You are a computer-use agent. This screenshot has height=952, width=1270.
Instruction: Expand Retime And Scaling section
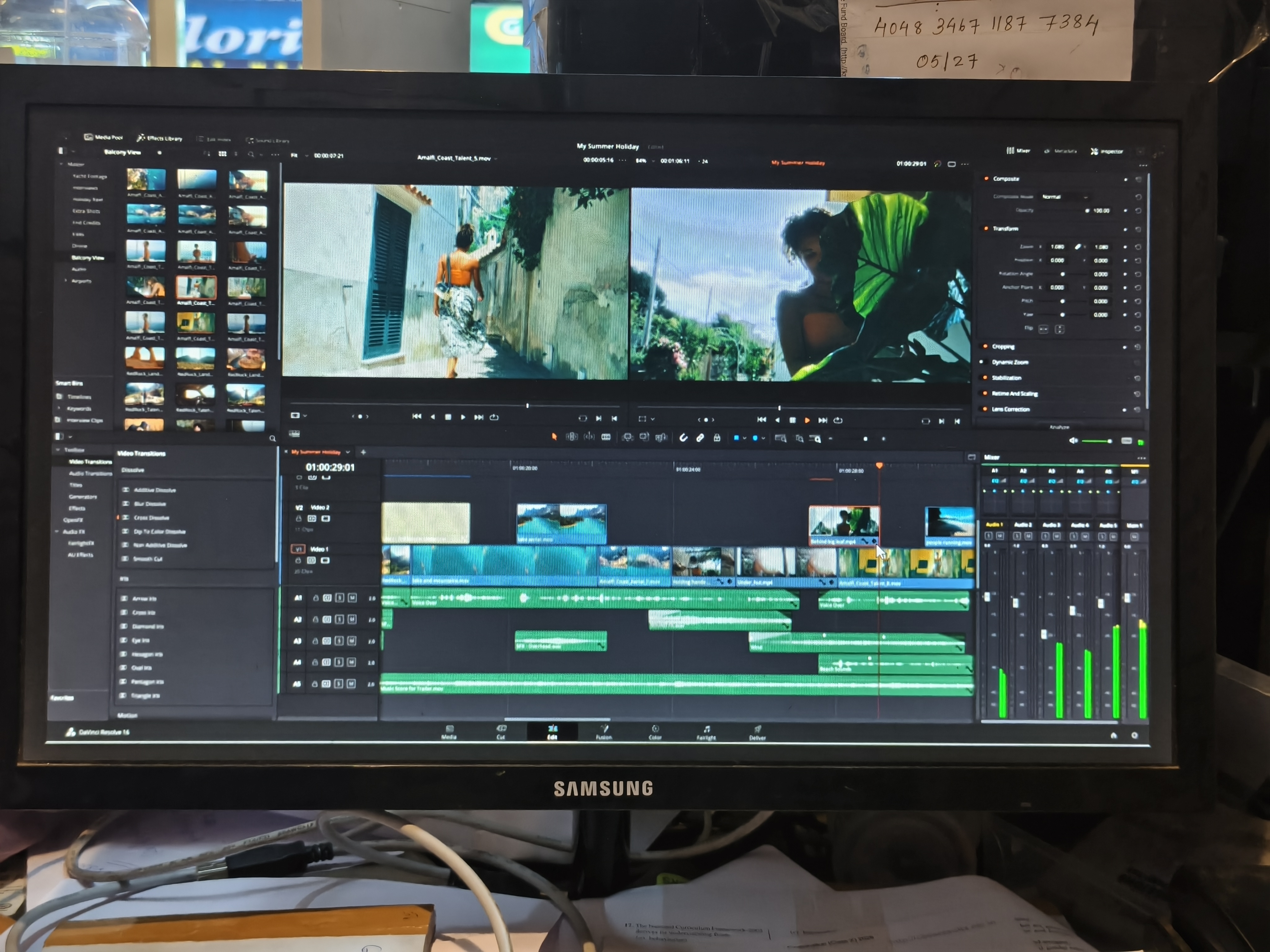[x=1015, y=394]
